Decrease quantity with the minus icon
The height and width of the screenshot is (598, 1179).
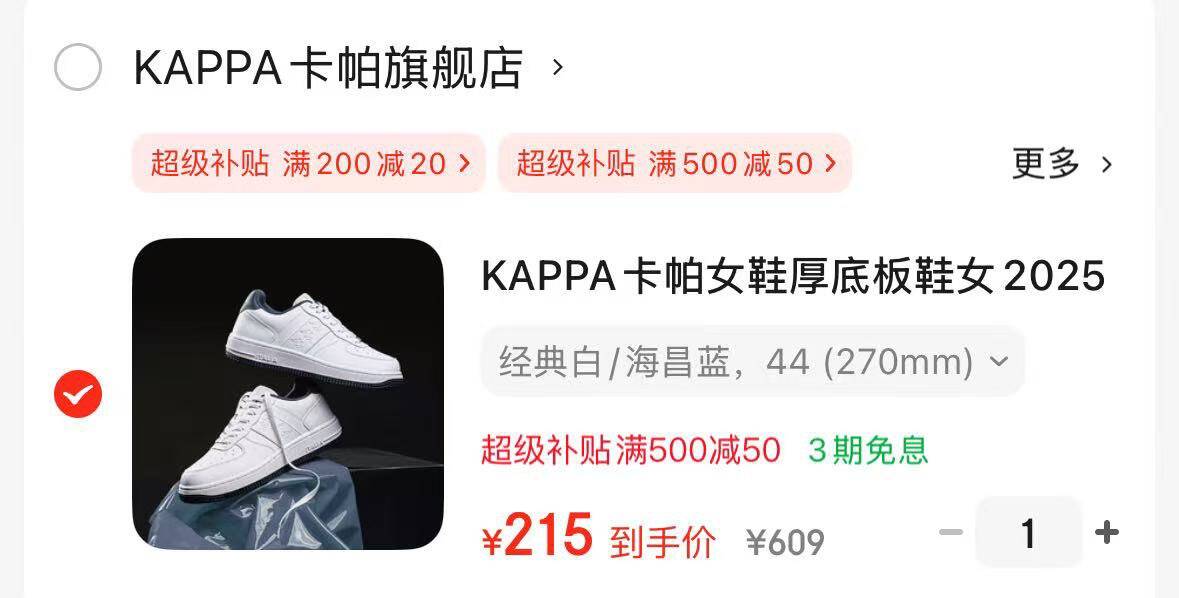pos(951,533)
